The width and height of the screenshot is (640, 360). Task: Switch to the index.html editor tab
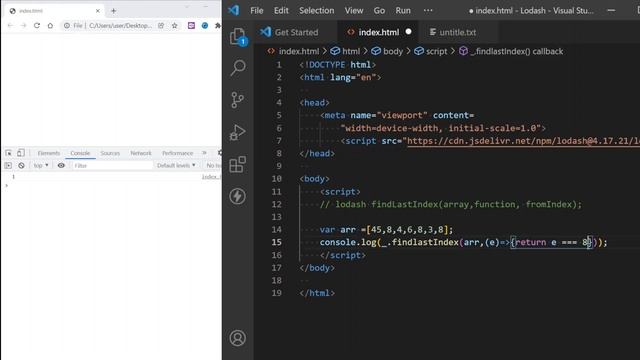coord(378,32)
